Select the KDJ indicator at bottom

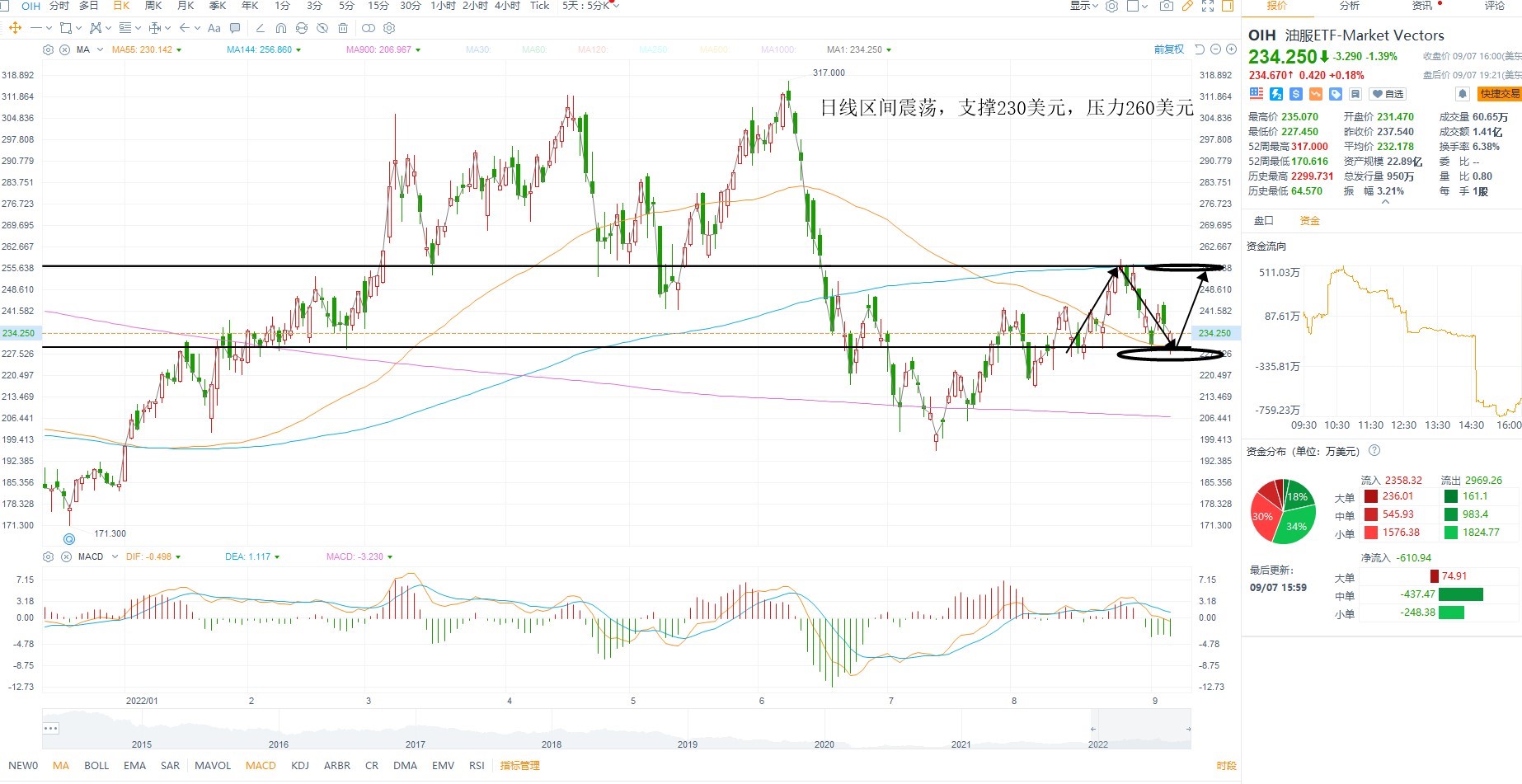point(300,765)
